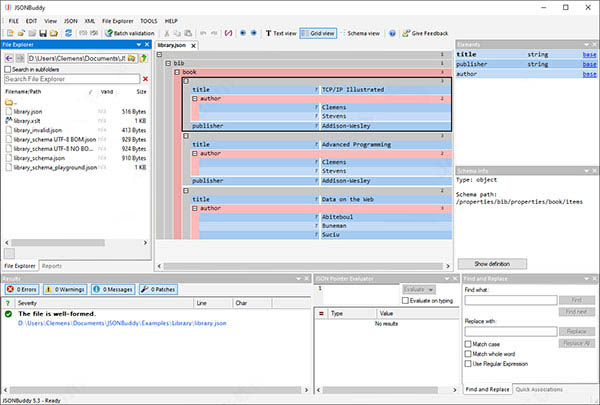Click the red X beside the search field
The image size is (600, 405).
[146, 78]
